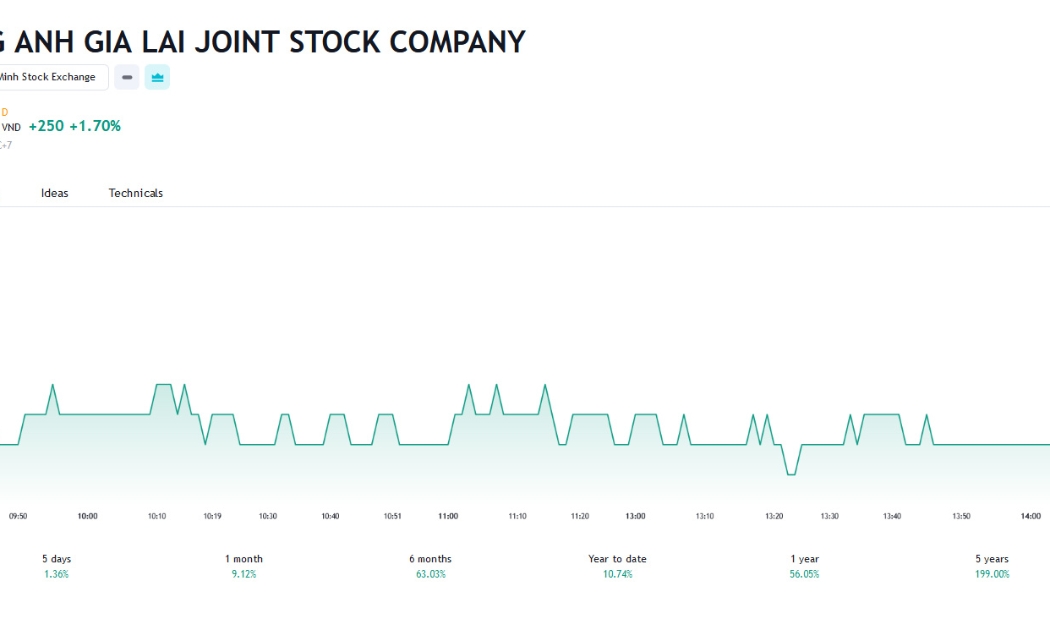Click the 9.12% monthly change value
Screen dimensions: 1050x630
pos(244,574)
